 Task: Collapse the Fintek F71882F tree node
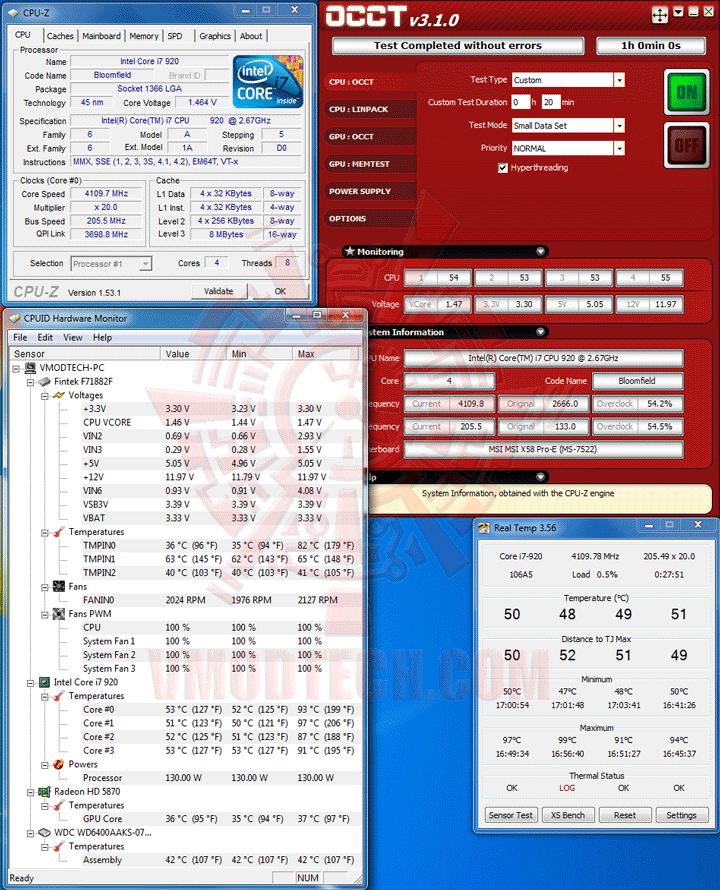point(31,382)
